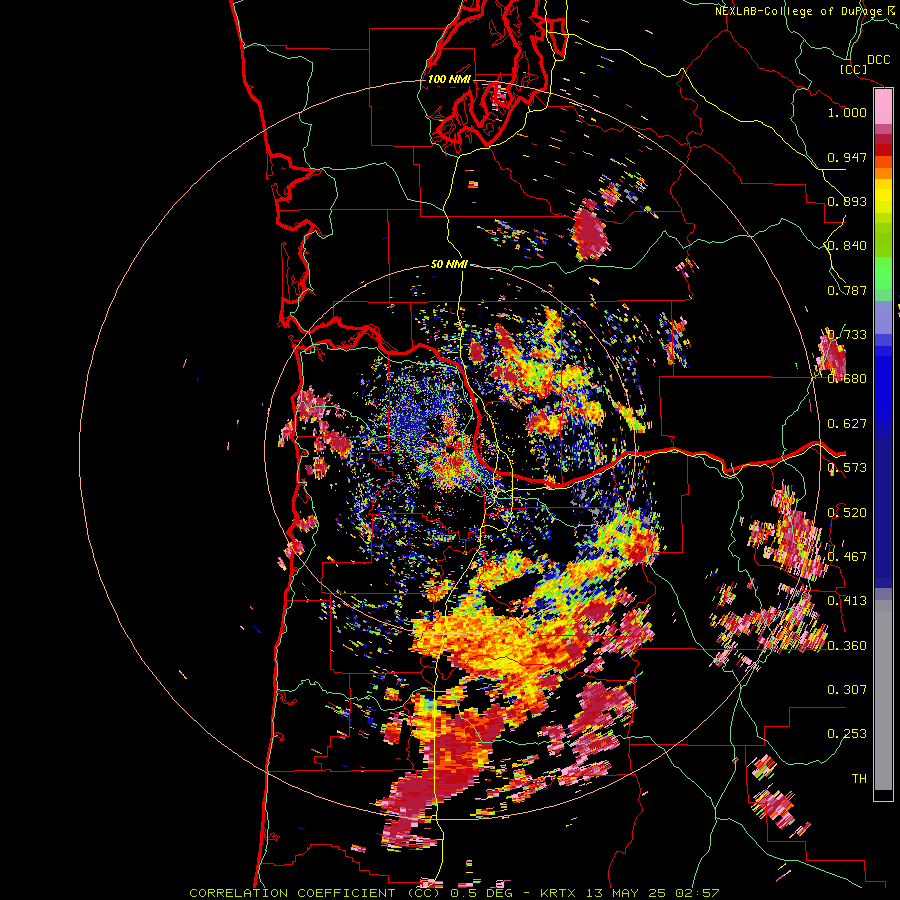Select the 0.520 legend value
The width and height of the screenshot is (900, 900).
click(847, 512)
